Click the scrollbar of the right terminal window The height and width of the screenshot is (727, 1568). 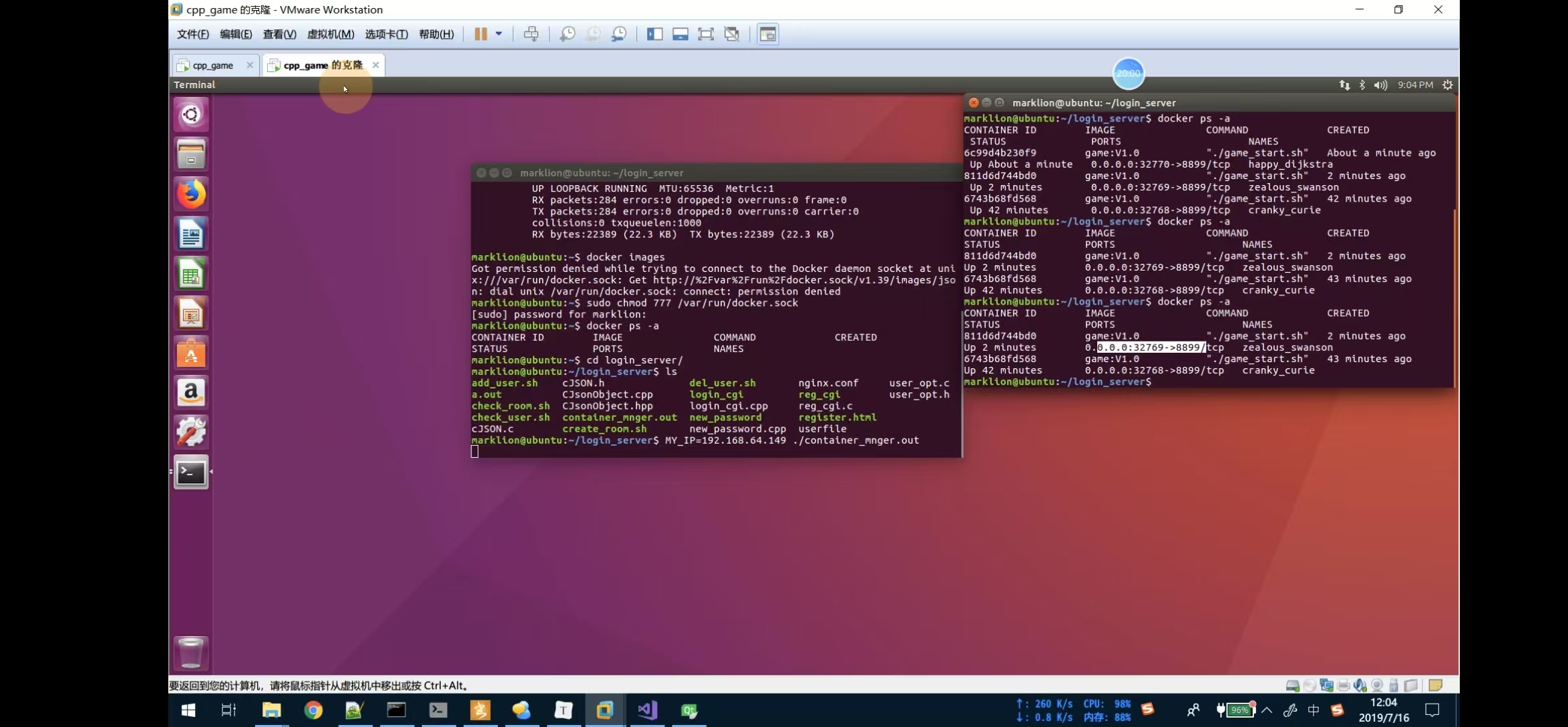point(1455,297)
